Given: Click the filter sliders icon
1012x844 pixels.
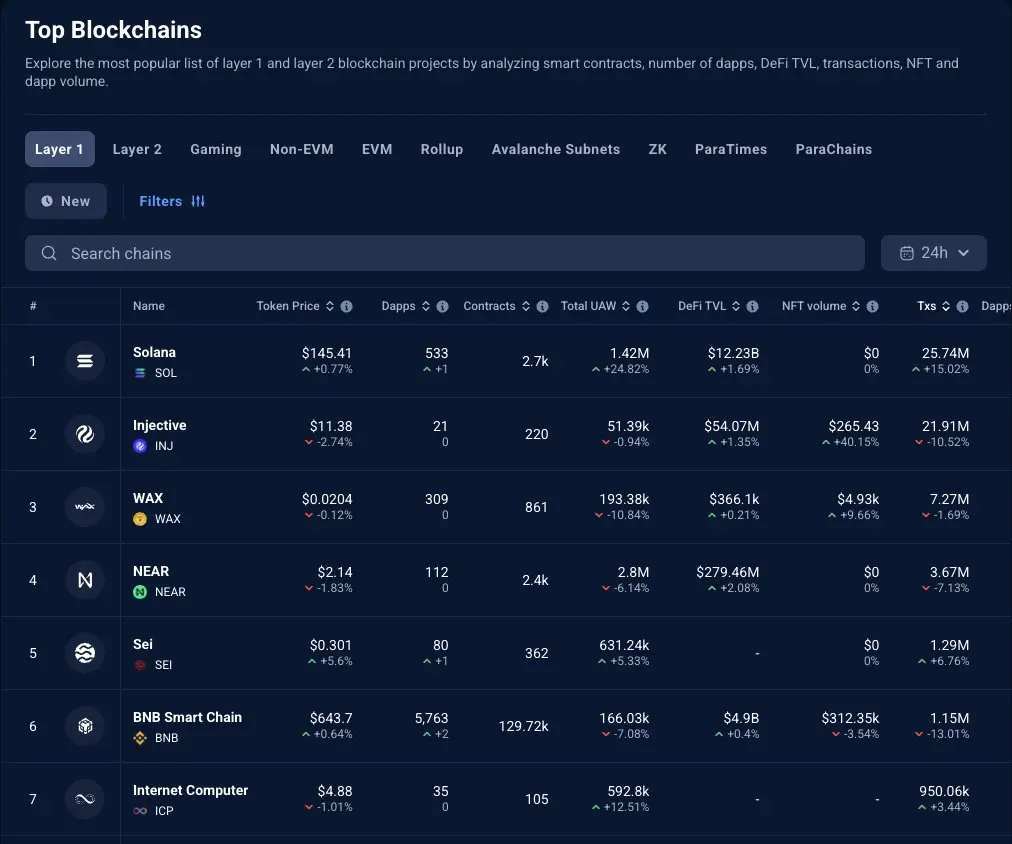Looking at the screenshot, I should click(x=198, y=201).
